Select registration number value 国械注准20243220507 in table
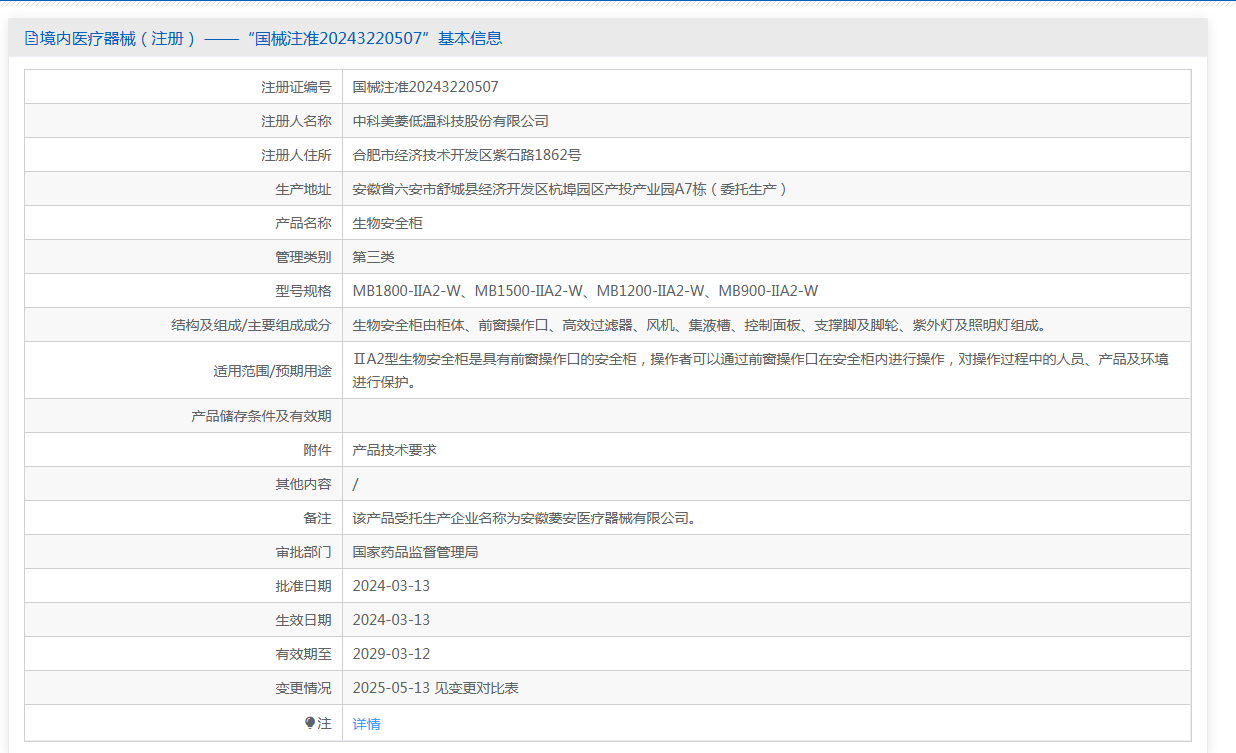 click(x=426, y=87)
